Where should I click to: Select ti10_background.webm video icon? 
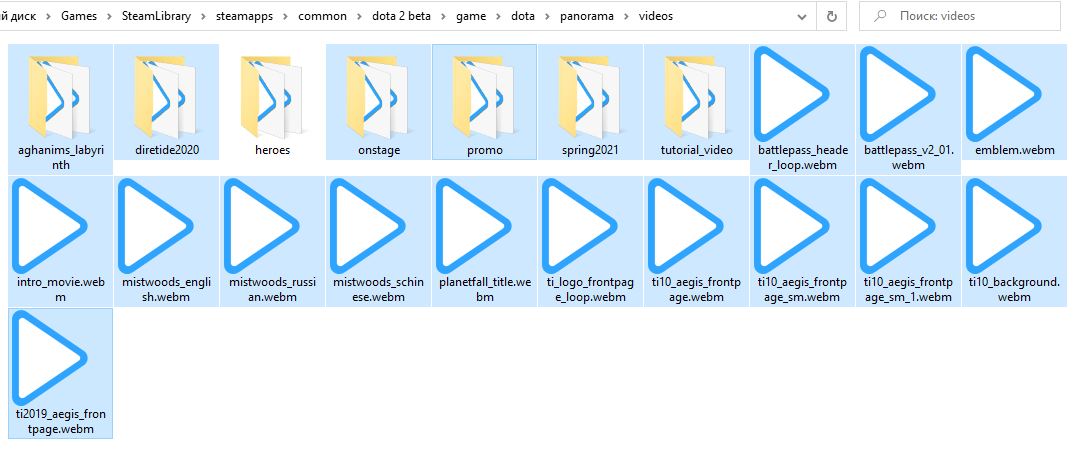(x=1005, y=226)
